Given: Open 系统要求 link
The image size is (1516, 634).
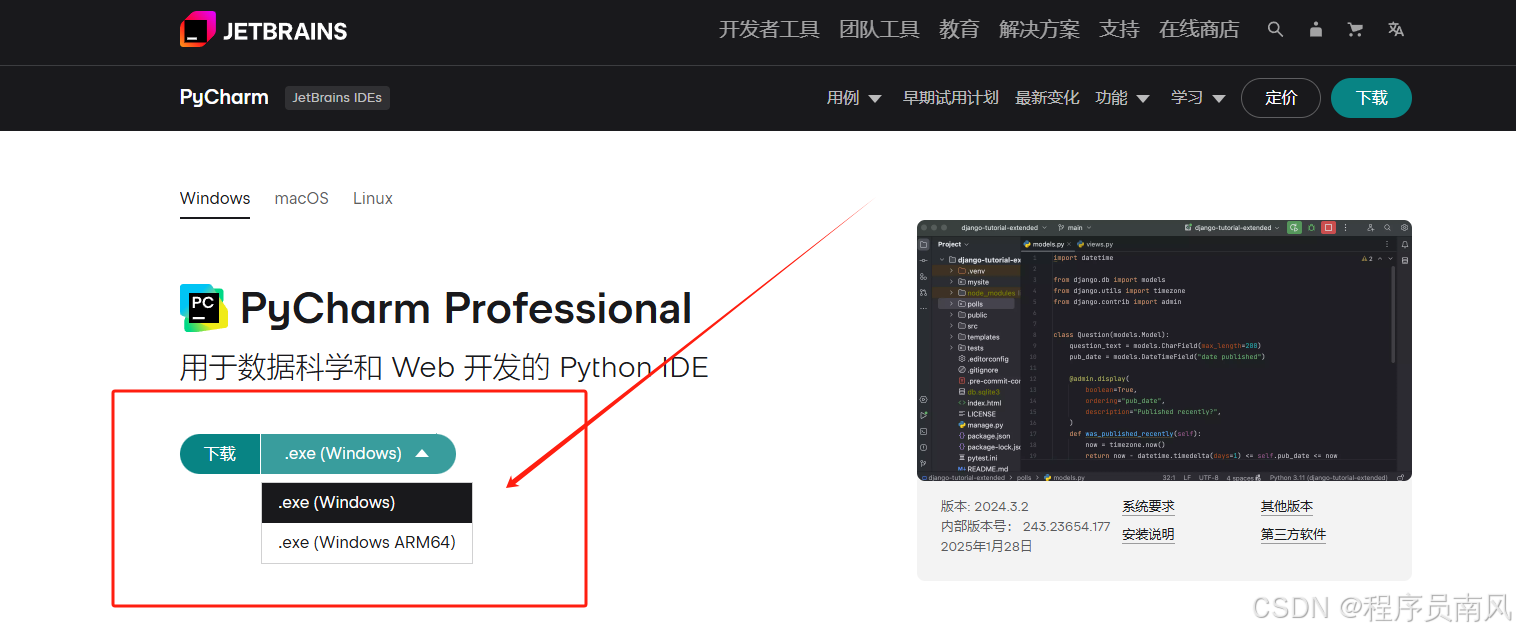Looking at the screenshot, I should [x=1148, y=507].
